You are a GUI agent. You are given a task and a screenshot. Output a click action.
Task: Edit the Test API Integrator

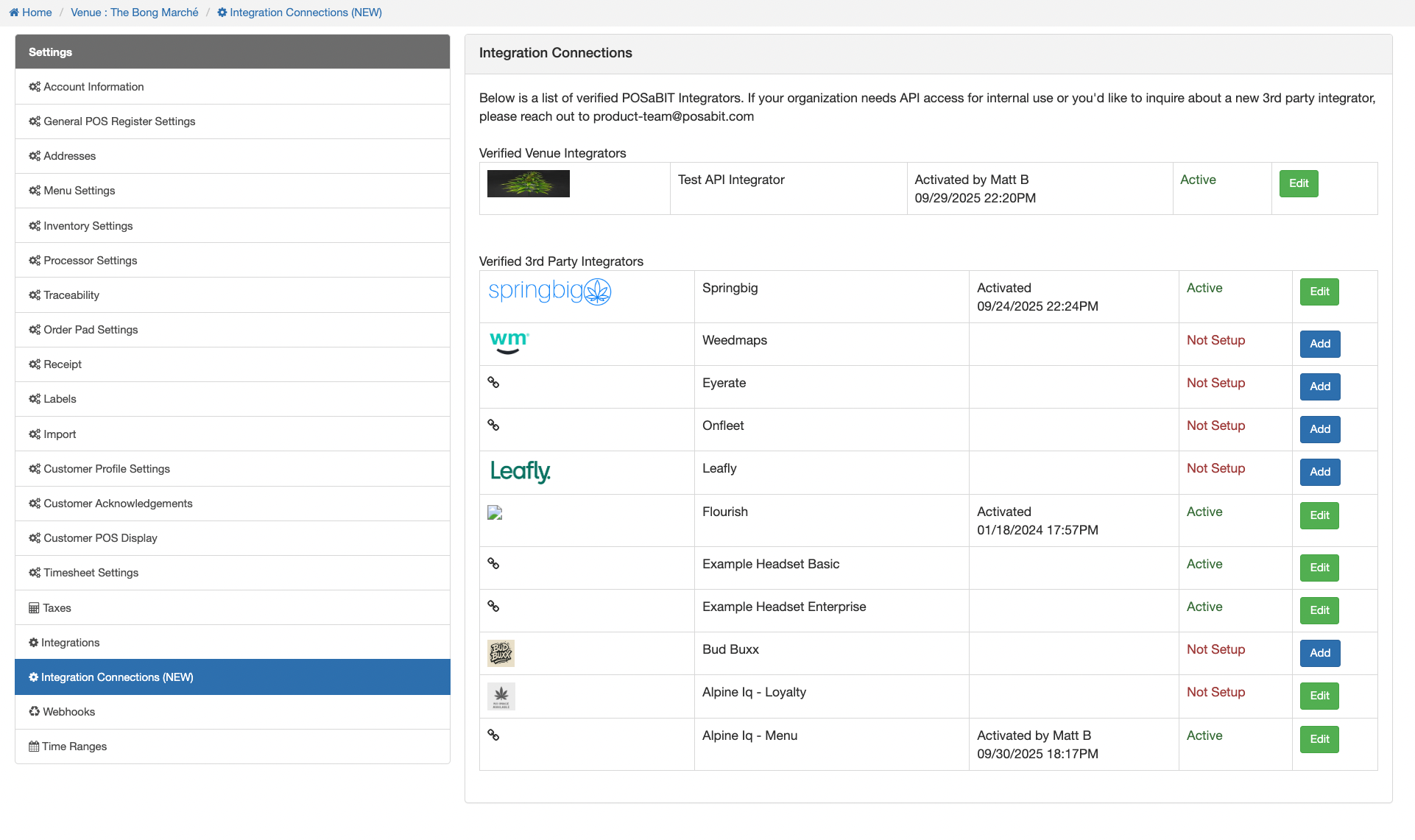(x=1298, y=183)
